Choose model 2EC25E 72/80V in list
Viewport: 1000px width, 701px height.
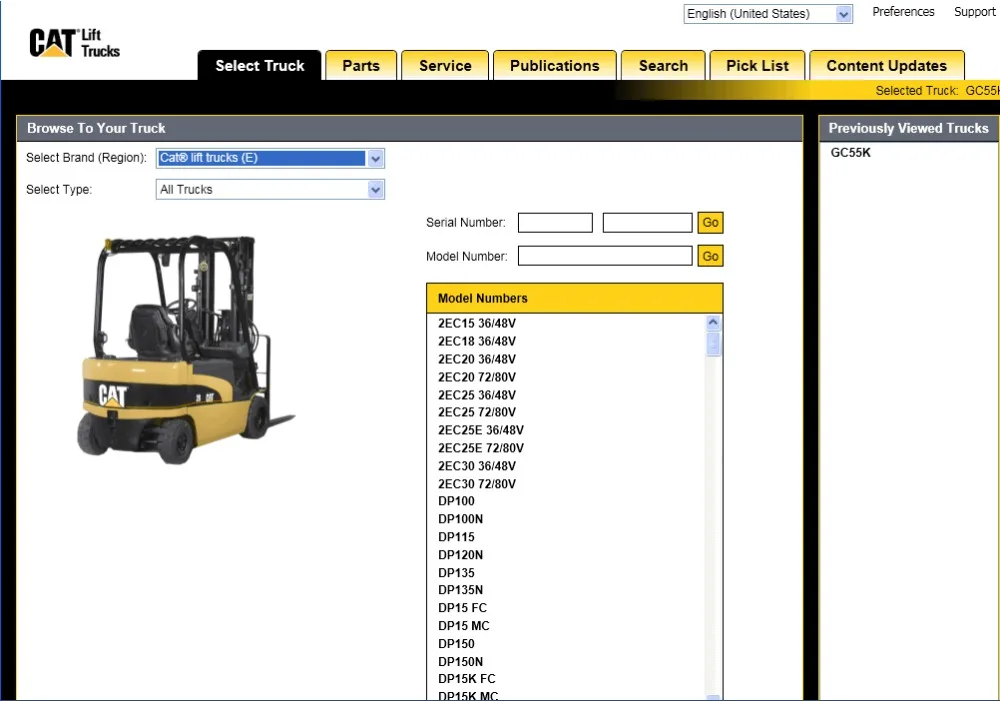coord(480,448)
